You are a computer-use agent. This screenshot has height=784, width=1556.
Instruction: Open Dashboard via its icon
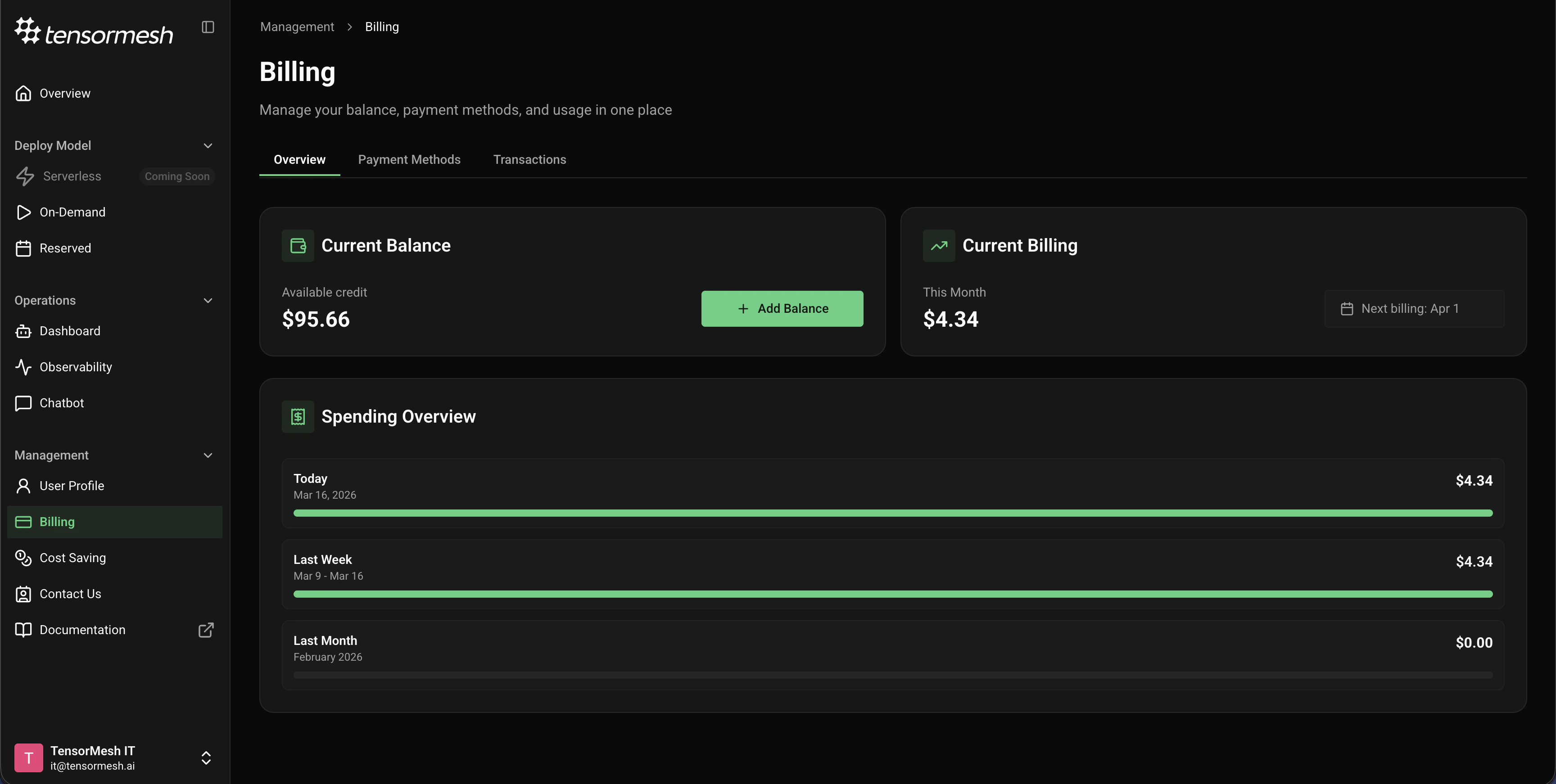[23, 331]
